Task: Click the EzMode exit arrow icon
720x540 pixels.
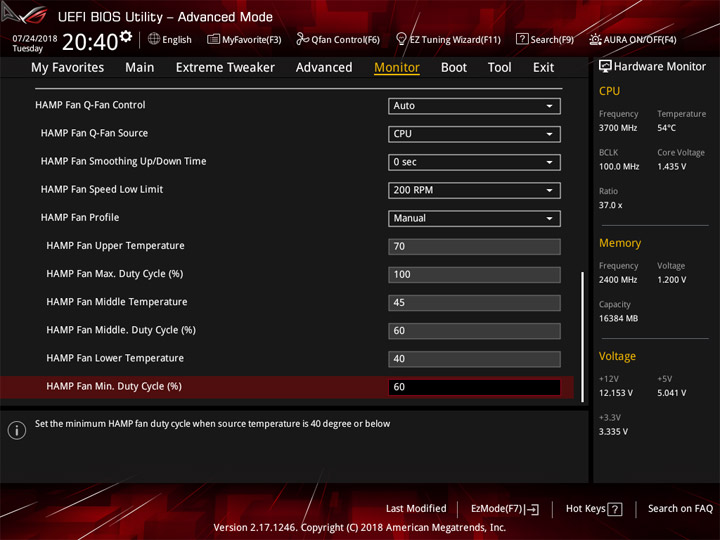Action: pyautogui.click(x=533, y=509)
